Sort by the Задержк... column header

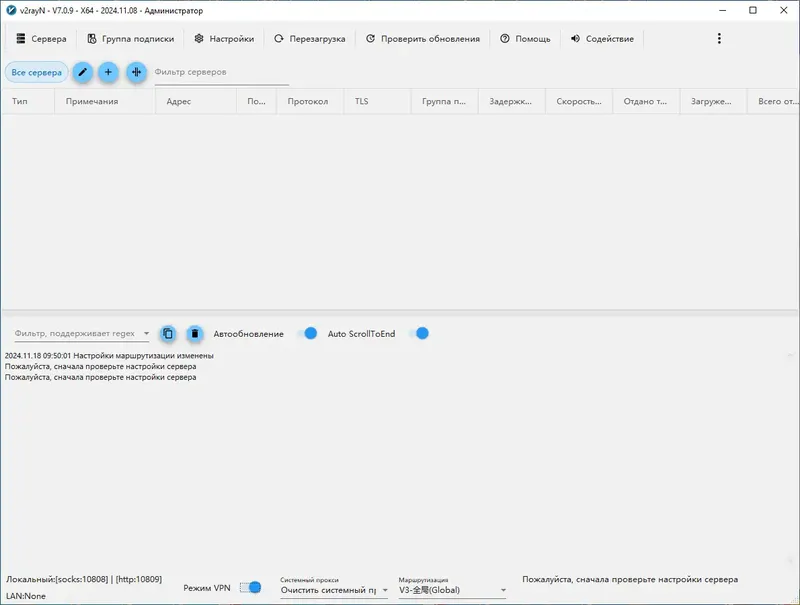point(512,102)
